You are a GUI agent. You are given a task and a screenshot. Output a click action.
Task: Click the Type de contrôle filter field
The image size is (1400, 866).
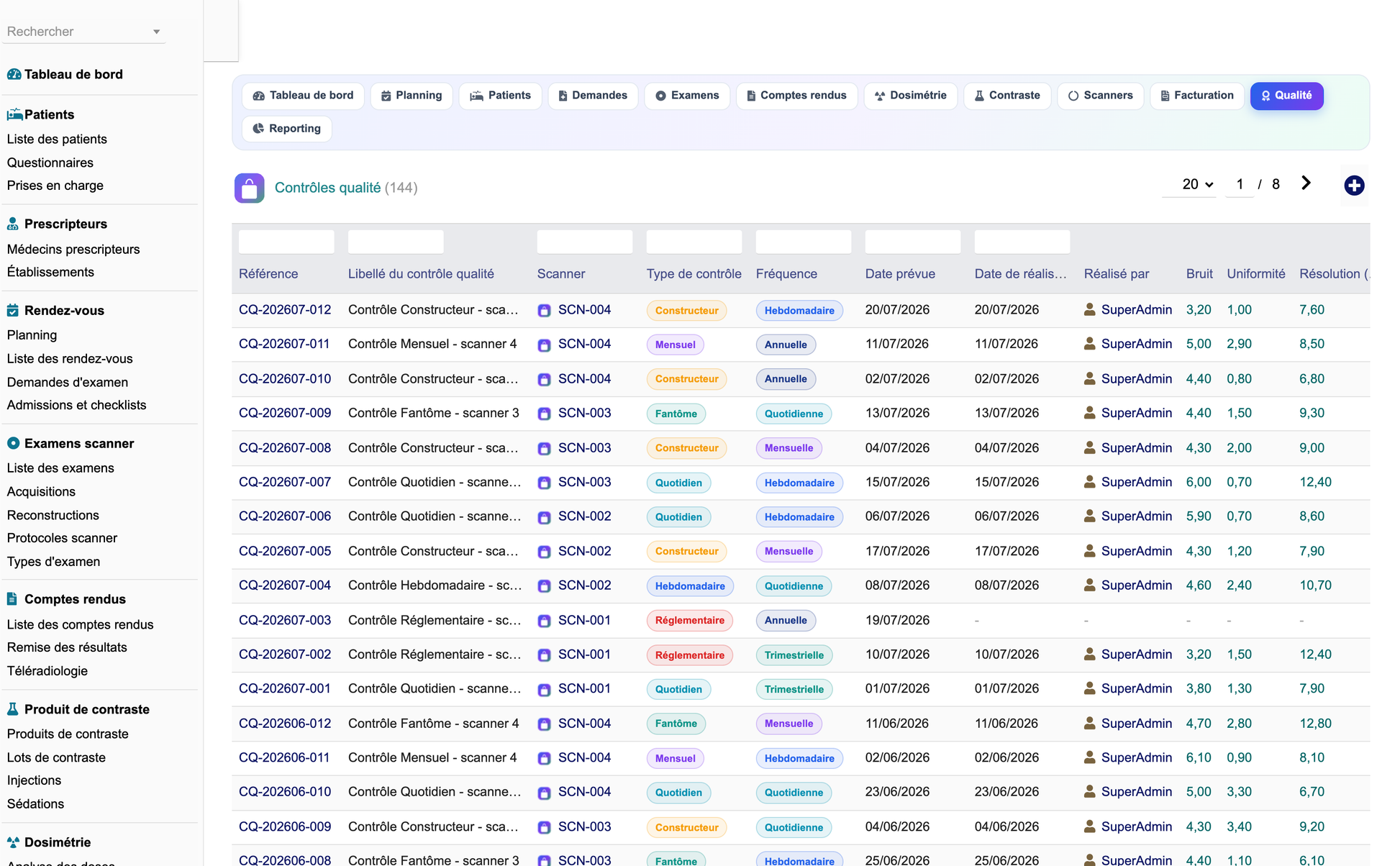(694, 242)
